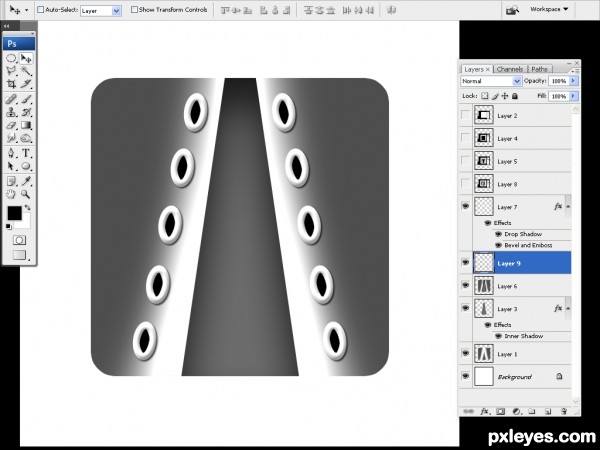Select the Polygonal Lasso tool

[x=11, y=71]
